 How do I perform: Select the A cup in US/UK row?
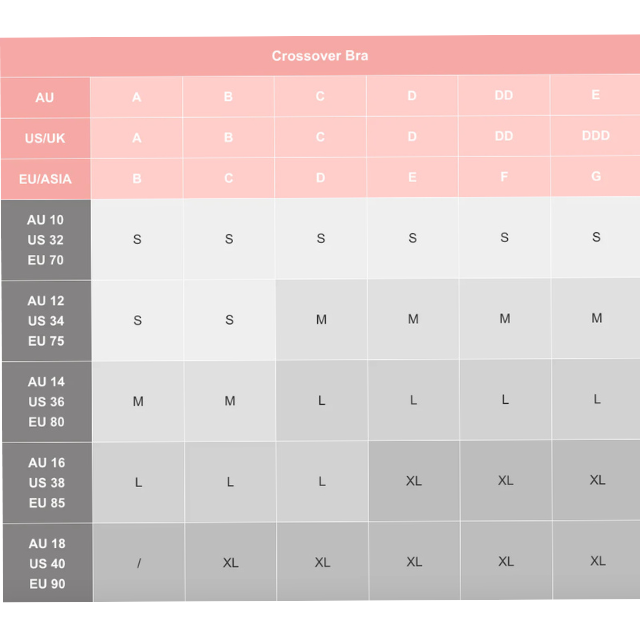[x=137, y=138]
